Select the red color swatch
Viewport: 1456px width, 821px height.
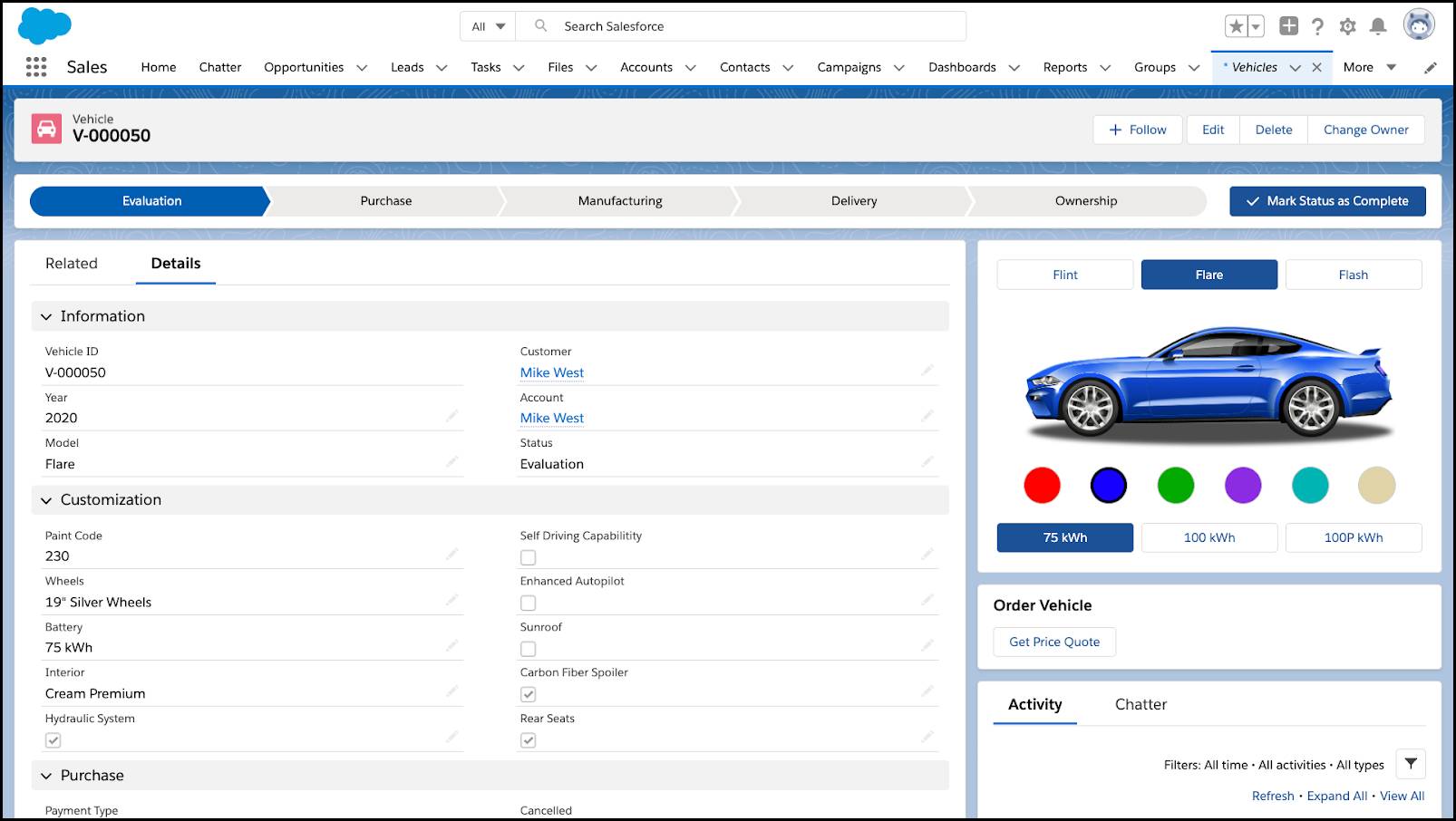(x=1042, y=485)
